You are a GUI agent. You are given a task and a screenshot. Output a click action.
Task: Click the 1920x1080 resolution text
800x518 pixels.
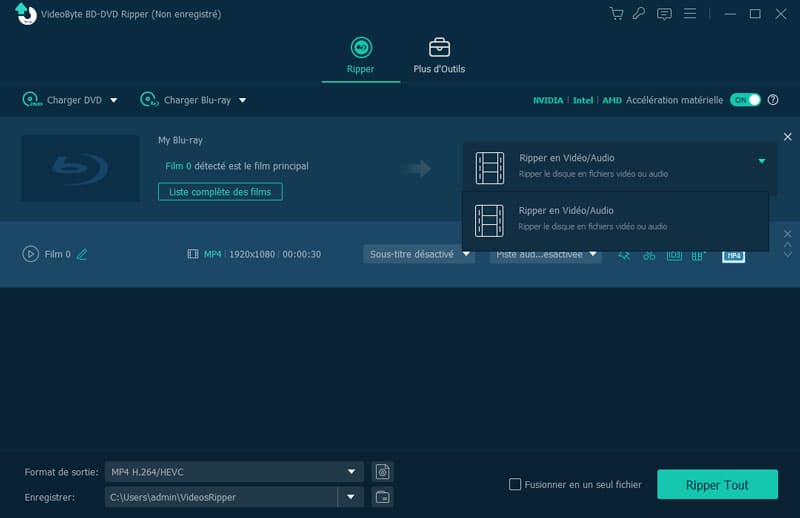(252, 254)
